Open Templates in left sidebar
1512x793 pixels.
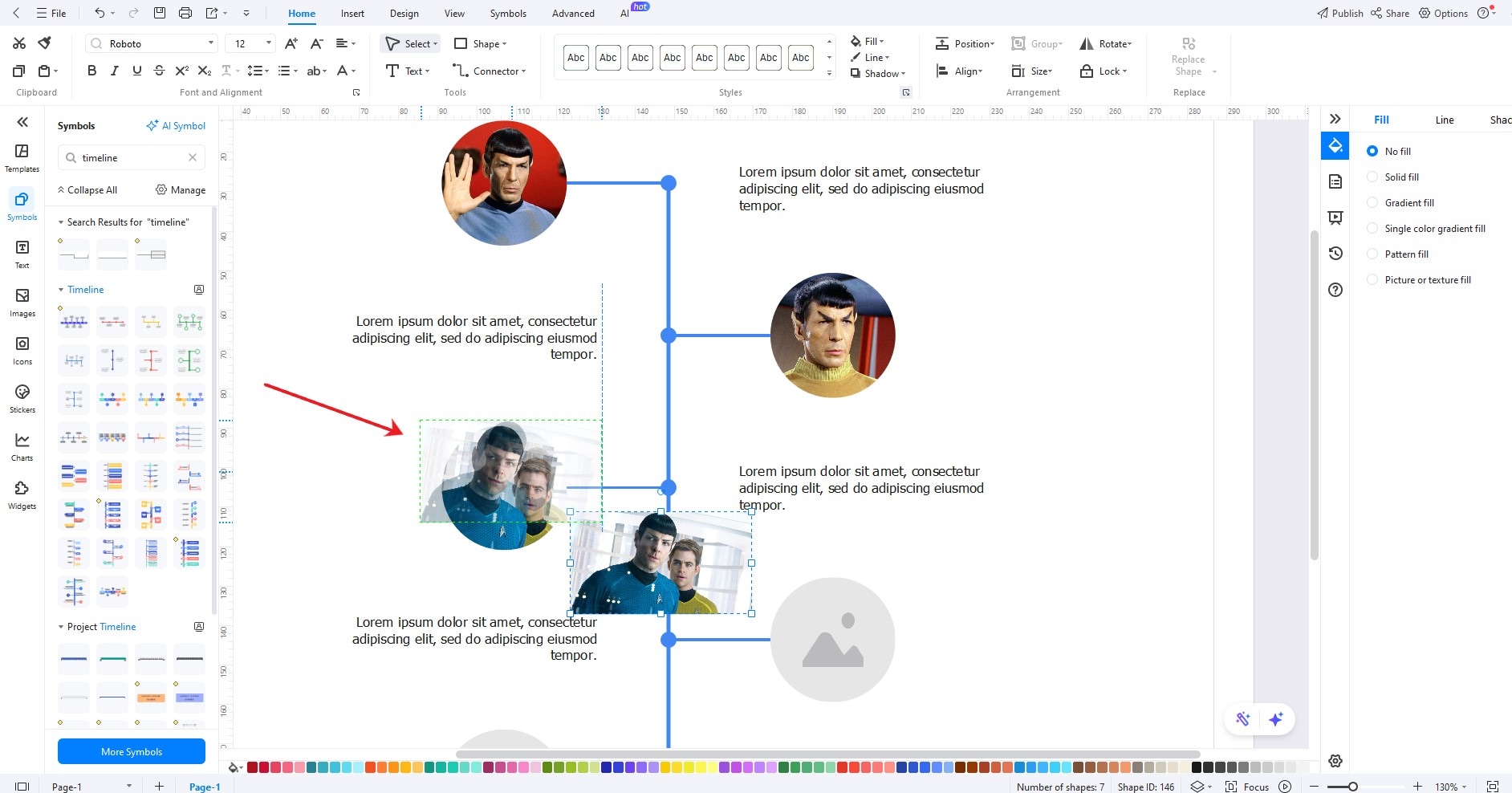click(x=22, y=158)
